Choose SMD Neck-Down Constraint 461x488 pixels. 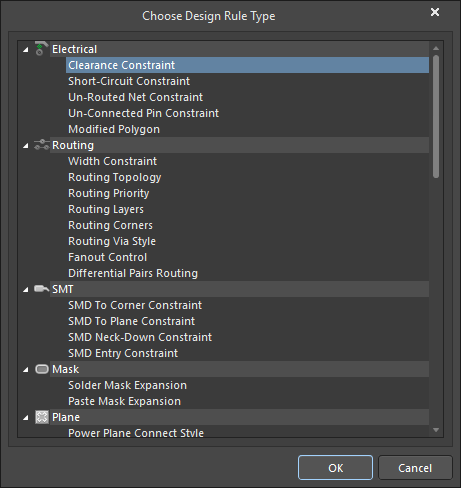140,337
